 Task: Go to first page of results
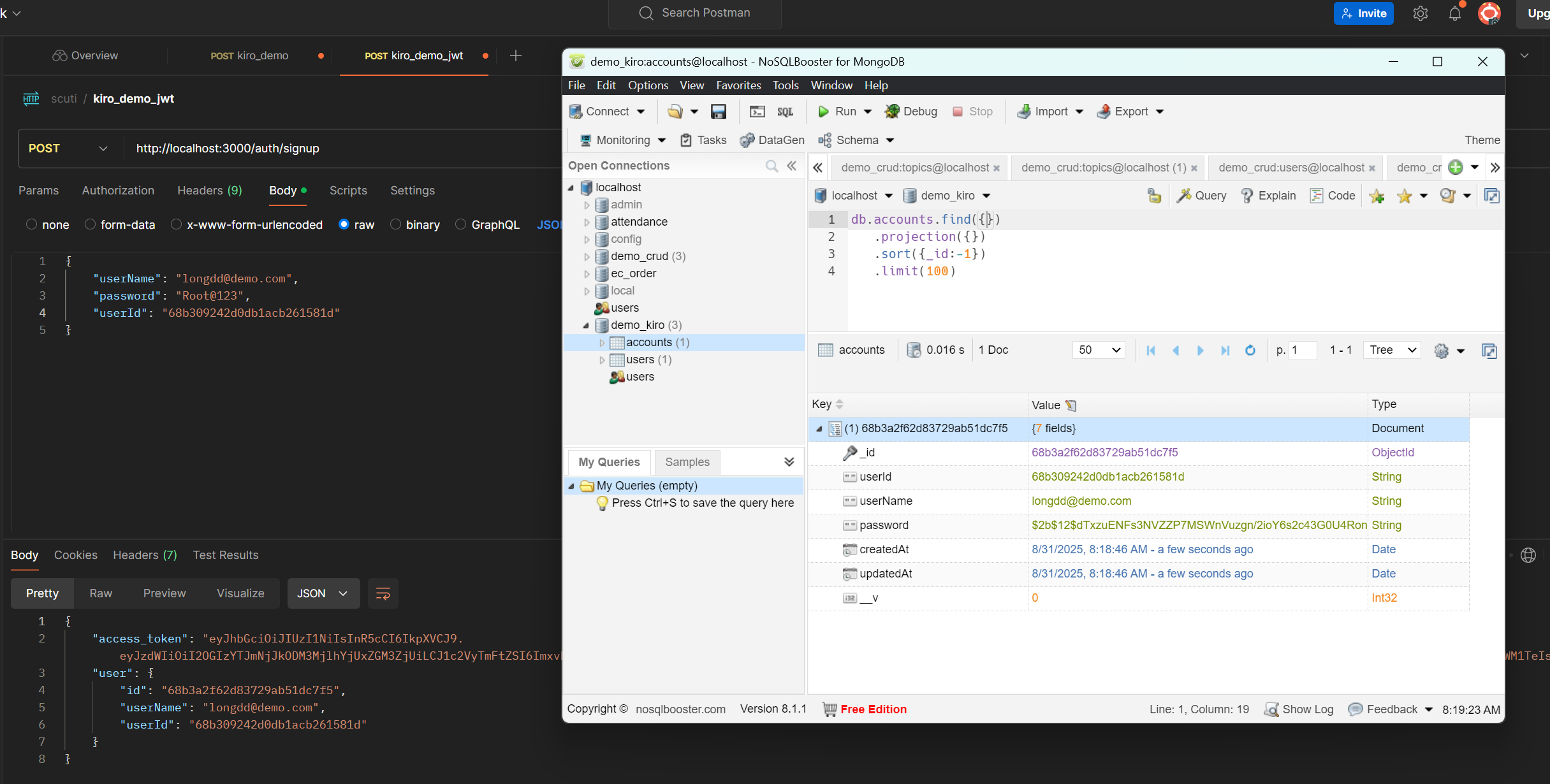(x=1151, y=351)
